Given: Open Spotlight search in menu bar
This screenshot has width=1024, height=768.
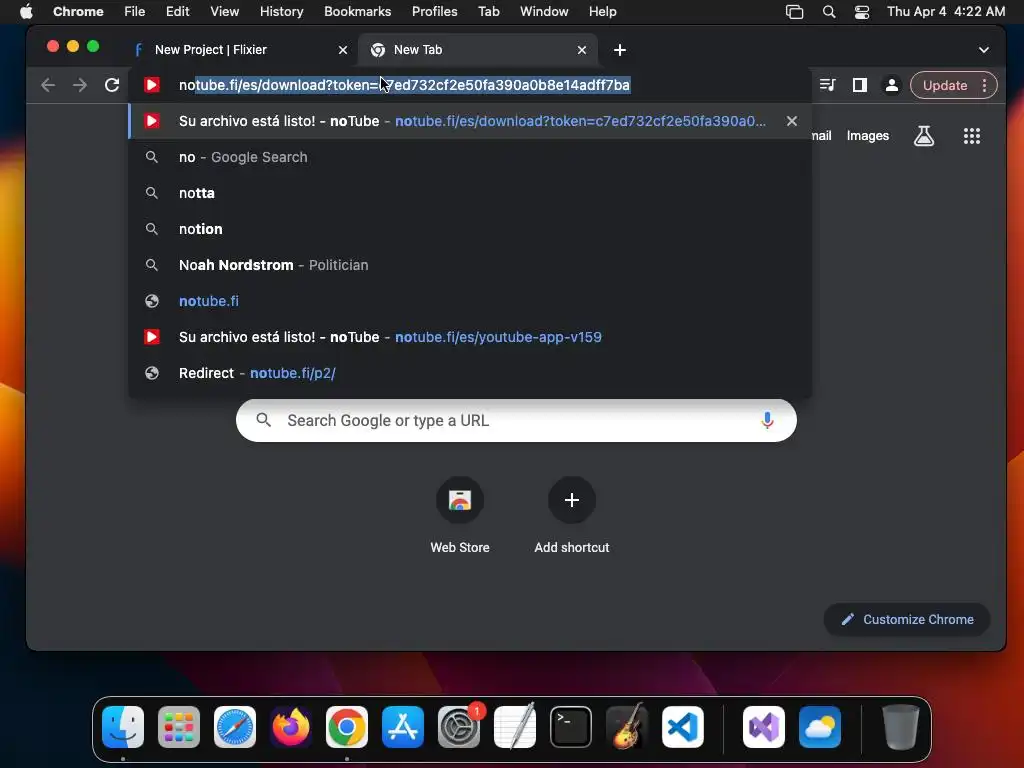Looking at the screenshot, I should 829,11.
